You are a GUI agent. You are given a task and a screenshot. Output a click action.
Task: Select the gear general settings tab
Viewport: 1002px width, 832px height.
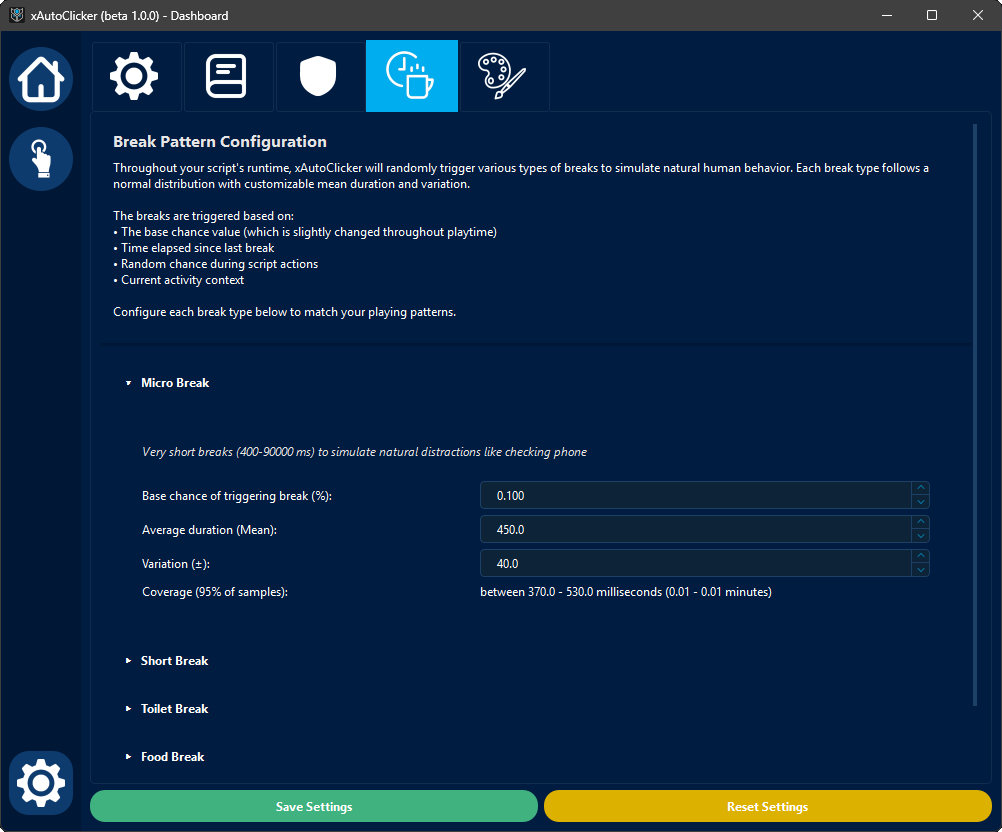pos(136,77)
